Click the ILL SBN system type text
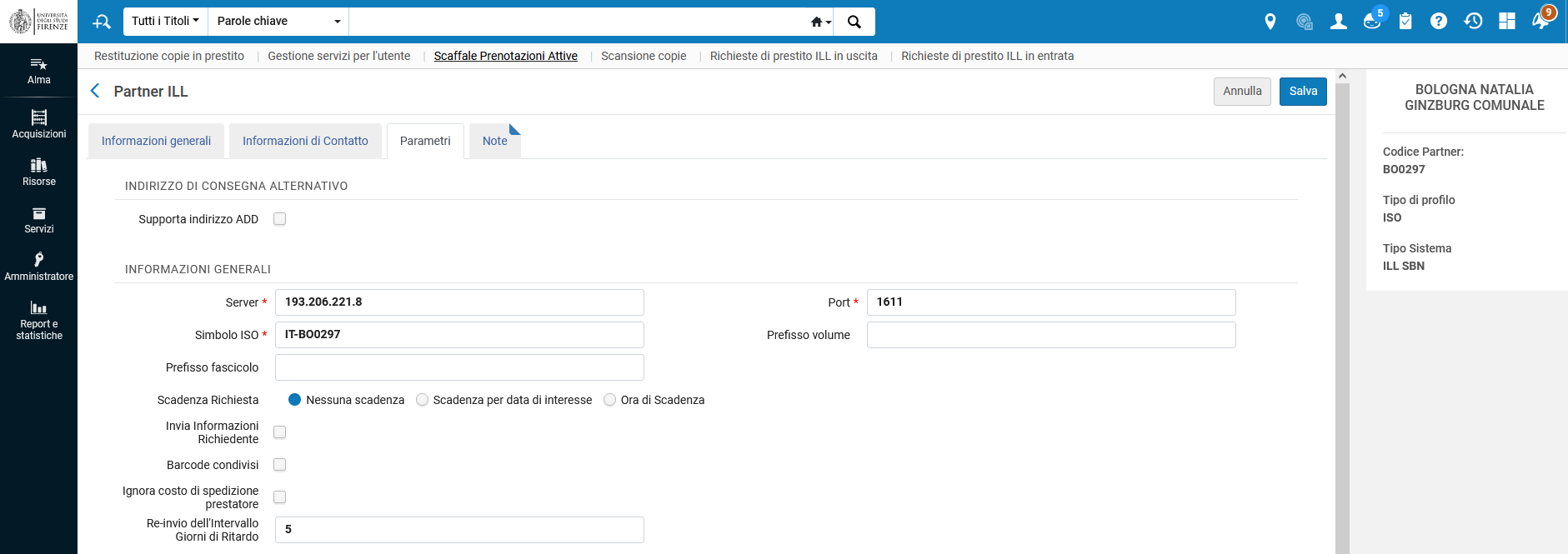Image resolution: width=1568 pixels, height=554 pixels. (x=1404, y=266)
